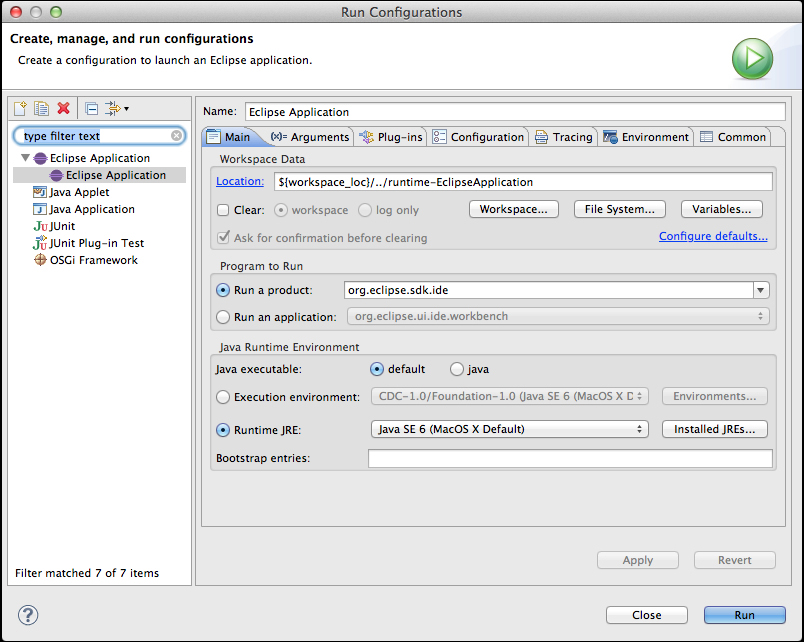Select OSGi Framework launch type
Image resolution: width=804 pixels, height=642 pixels.
click(x=94, y=260)
